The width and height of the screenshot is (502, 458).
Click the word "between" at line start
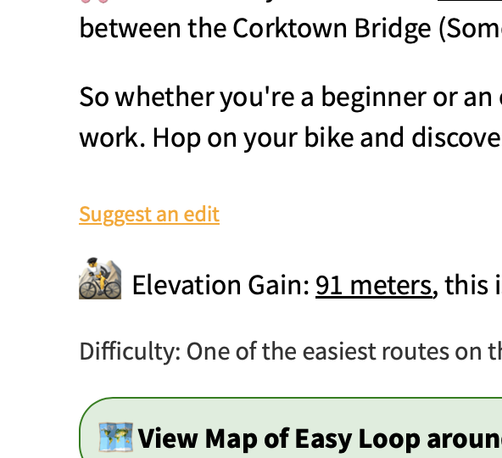pos(130,28)
